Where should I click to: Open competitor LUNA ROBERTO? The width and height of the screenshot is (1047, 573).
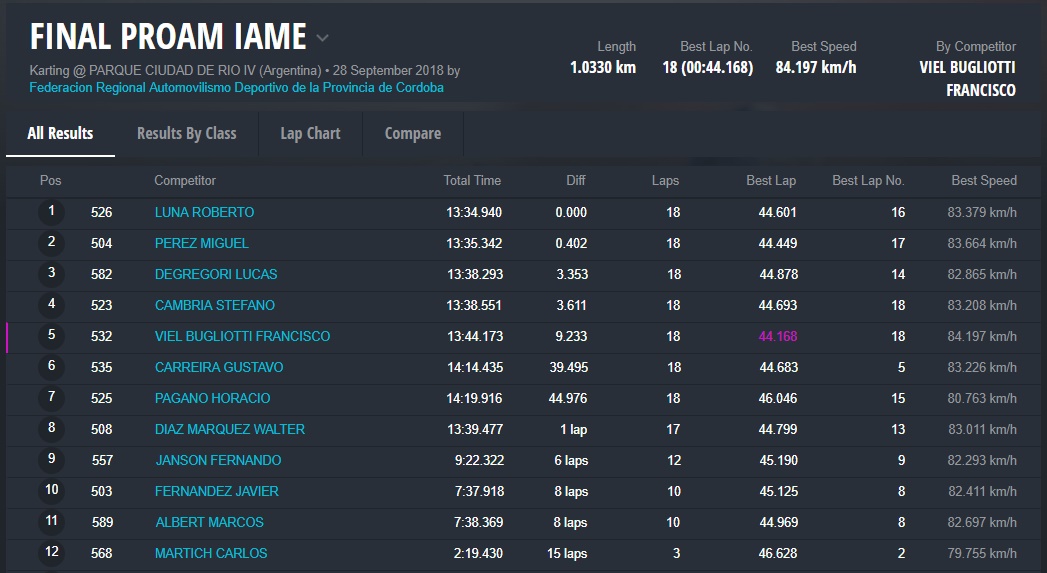click(x=204, y=212)
